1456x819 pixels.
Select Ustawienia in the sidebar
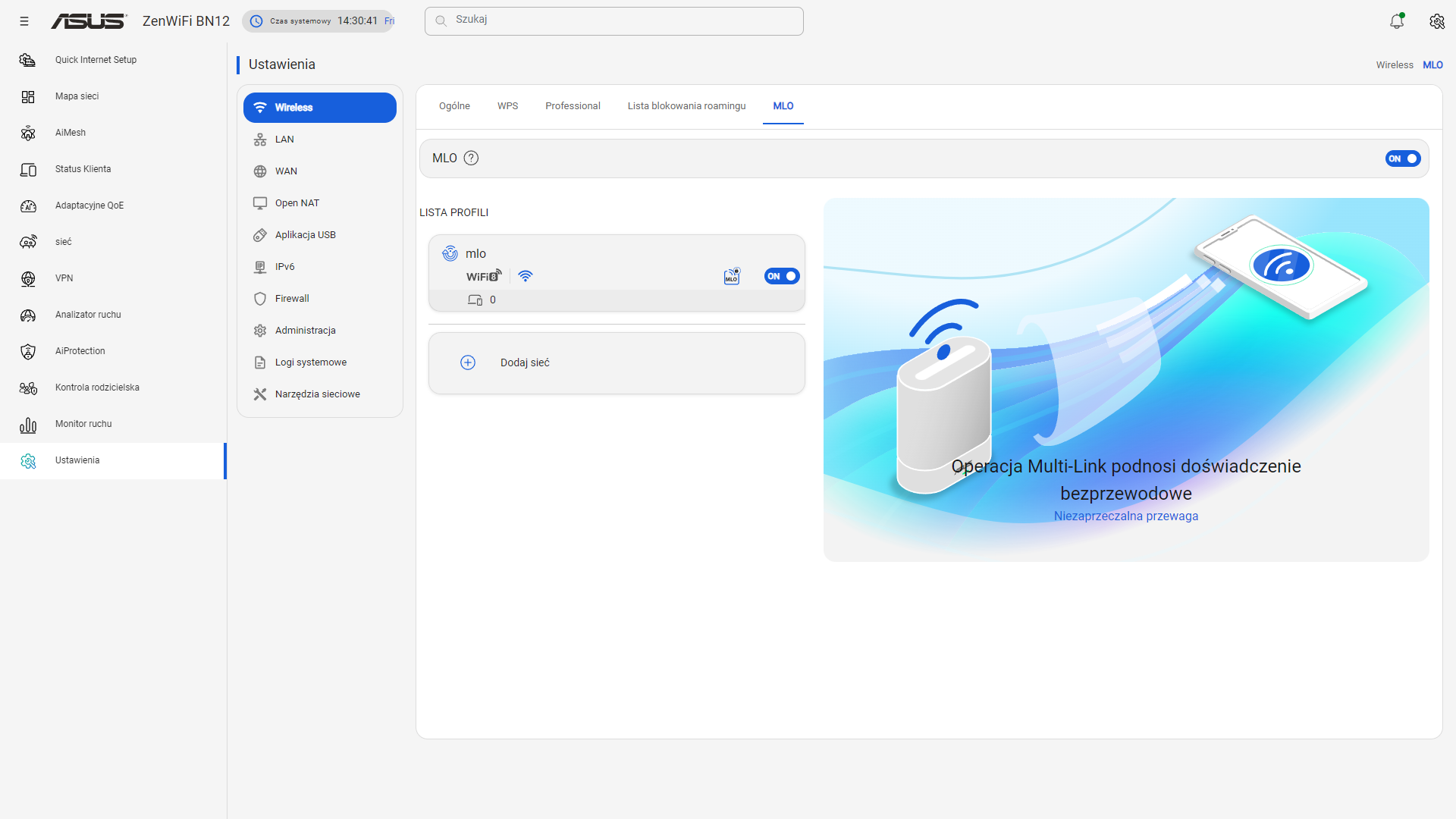point(114,460)
